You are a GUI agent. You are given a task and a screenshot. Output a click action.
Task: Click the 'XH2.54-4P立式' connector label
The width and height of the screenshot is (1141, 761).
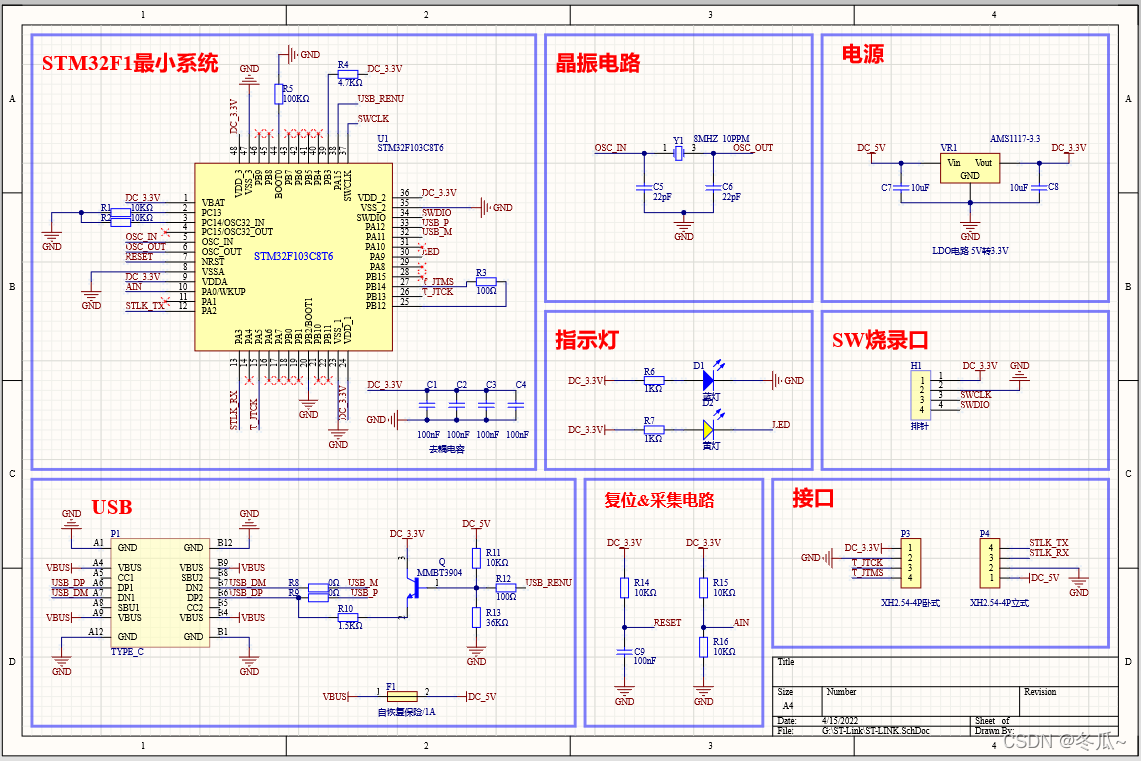pyautogui.click(x=999, y=603)
